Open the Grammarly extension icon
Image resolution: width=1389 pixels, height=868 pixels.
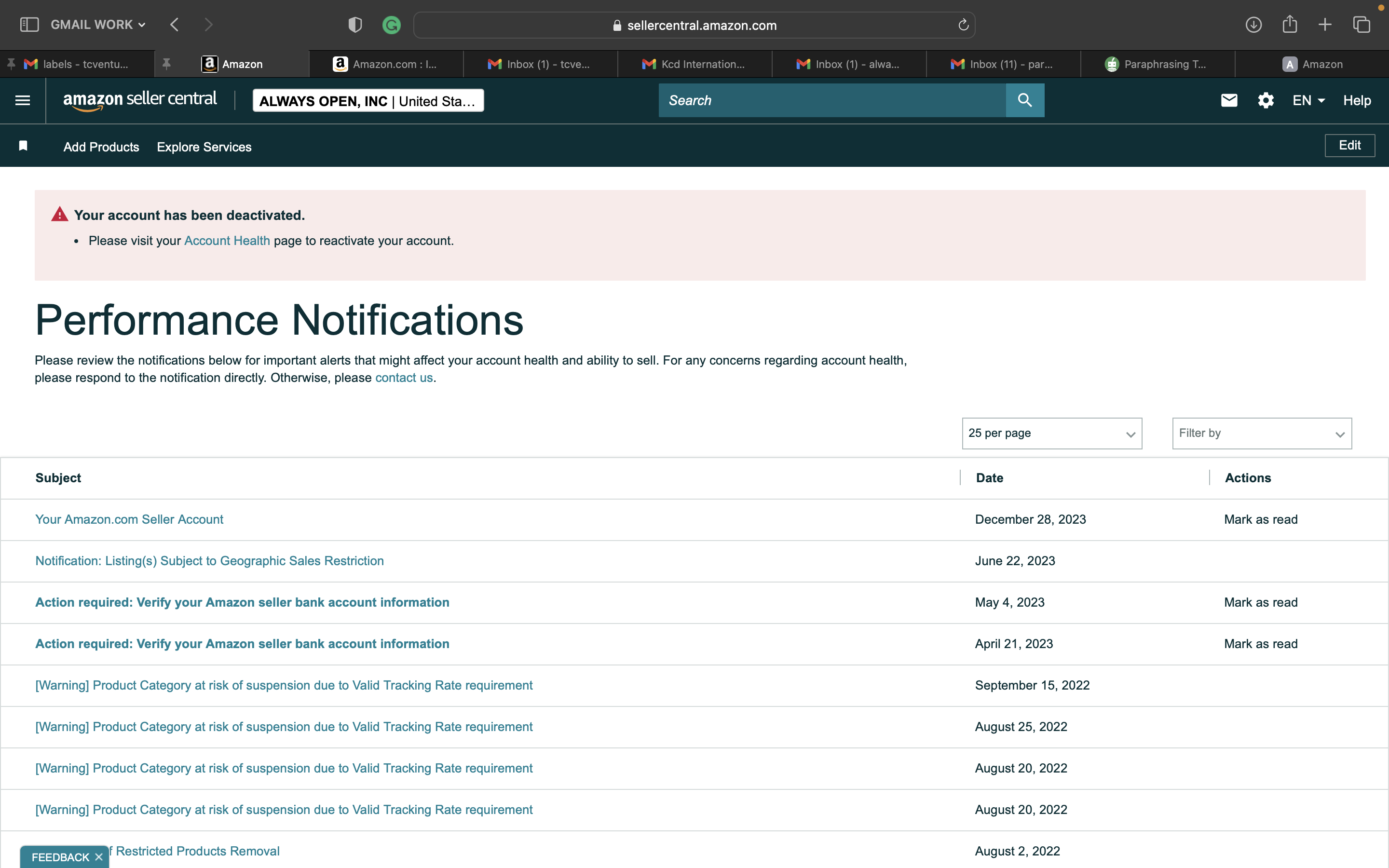[392, 25]
